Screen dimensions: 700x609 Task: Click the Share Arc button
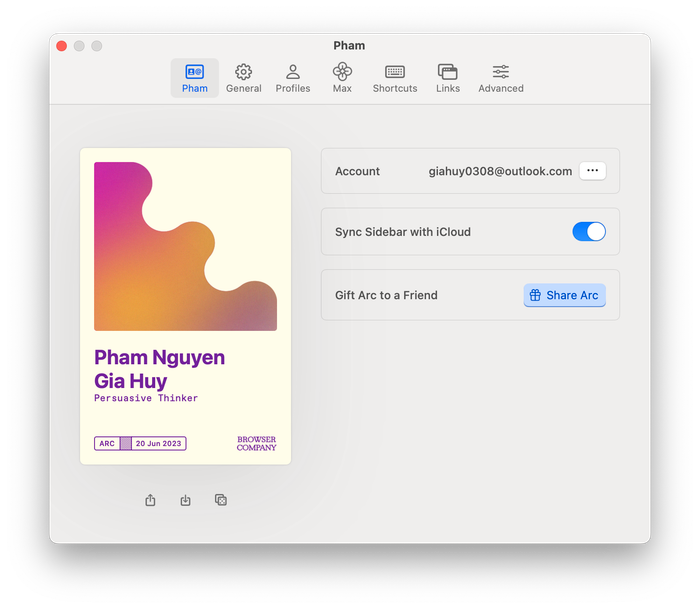(x=564, y=295)
